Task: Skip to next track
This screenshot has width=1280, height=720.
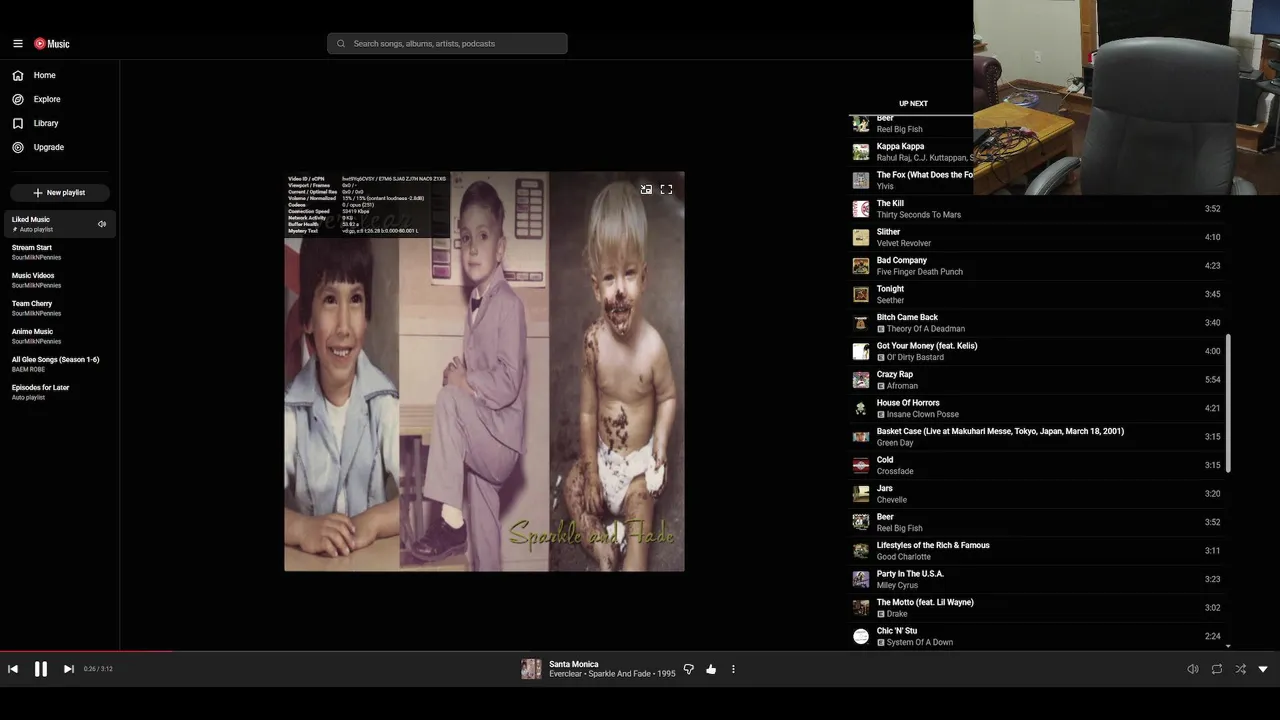Action: [69, 669]
